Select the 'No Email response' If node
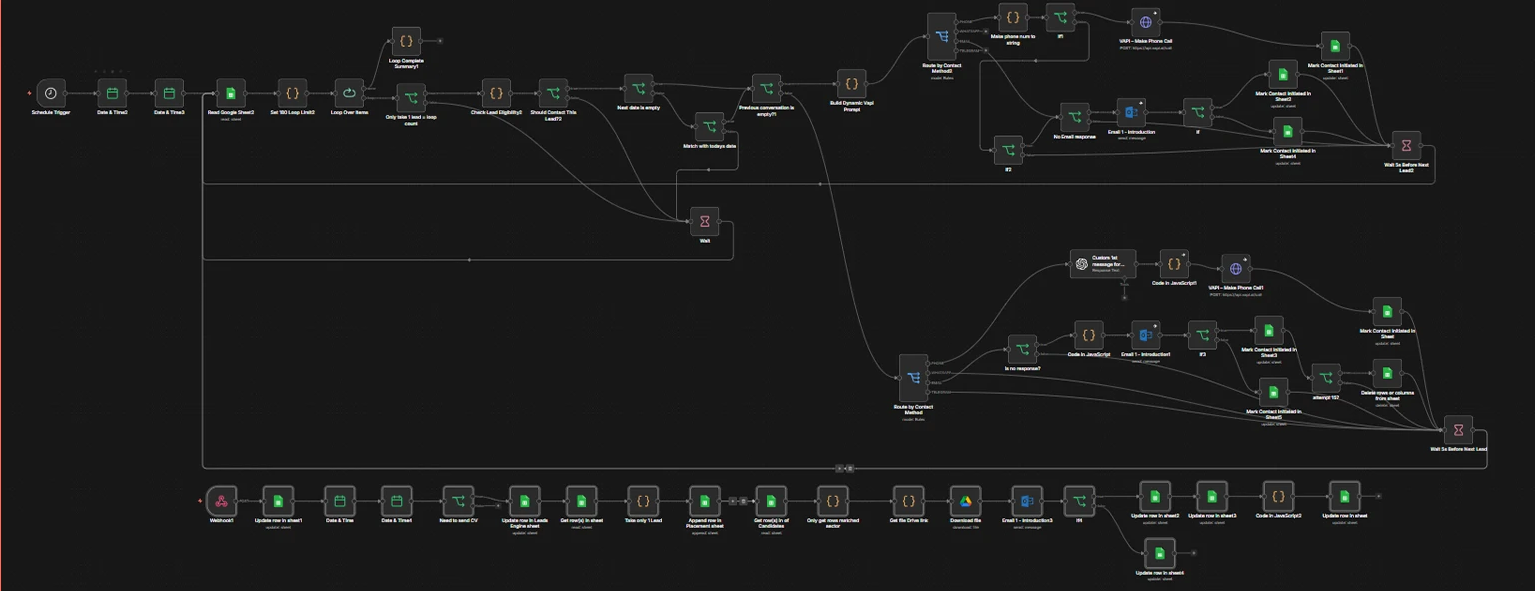 tap(1075, 116)
